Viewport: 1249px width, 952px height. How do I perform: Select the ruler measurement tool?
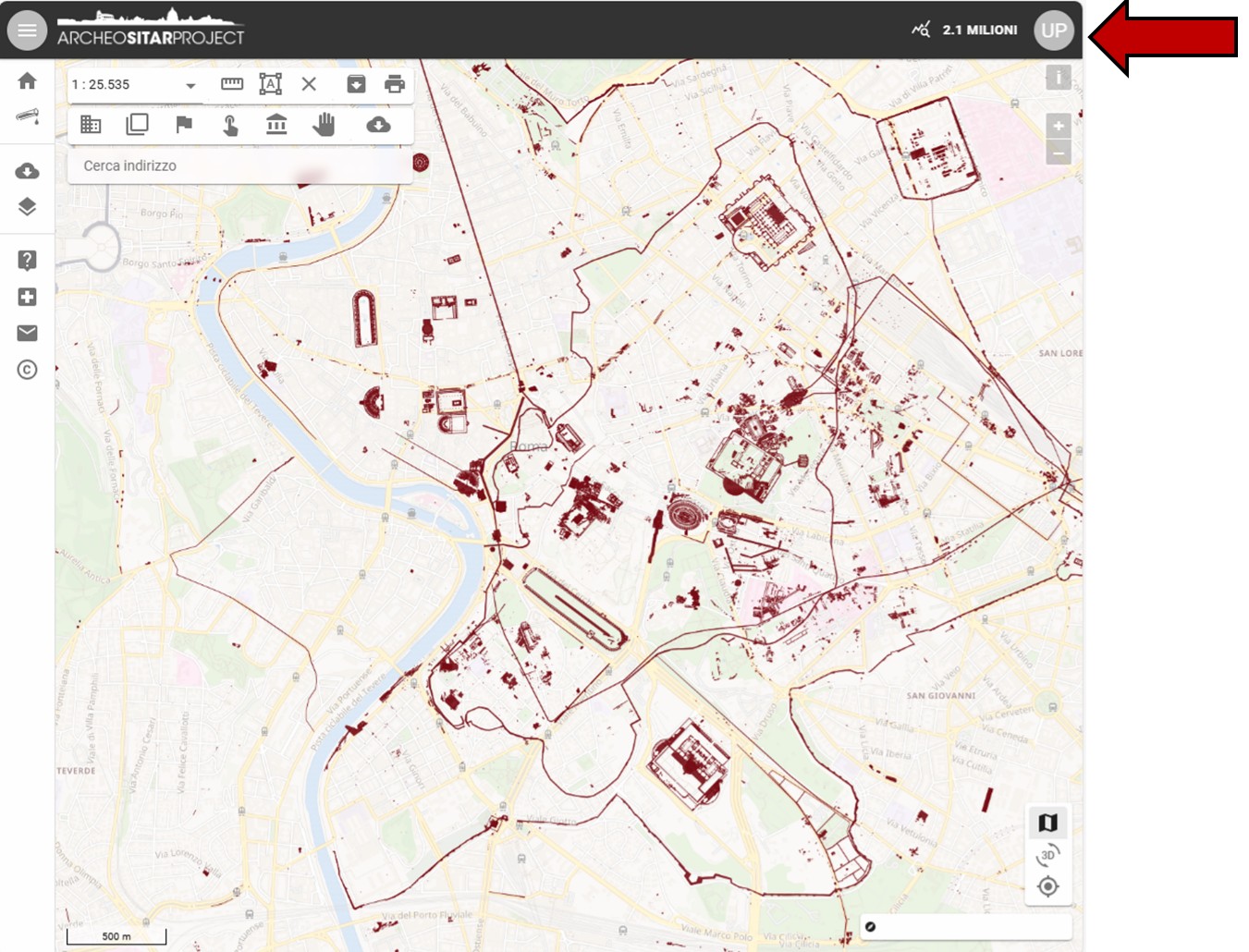[x=232, y=84]
